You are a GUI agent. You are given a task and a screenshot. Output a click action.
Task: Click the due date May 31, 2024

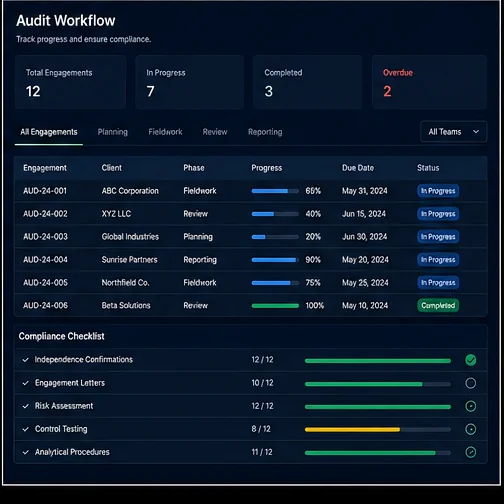tap(365, 191)
